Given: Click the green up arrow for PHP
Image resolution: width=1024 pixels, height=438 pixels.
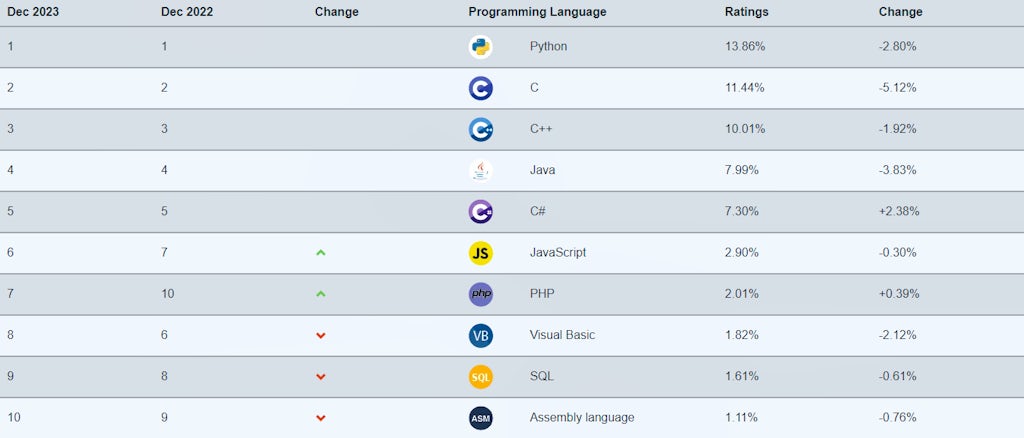Looking at the screenshot, I should [321, 294].
